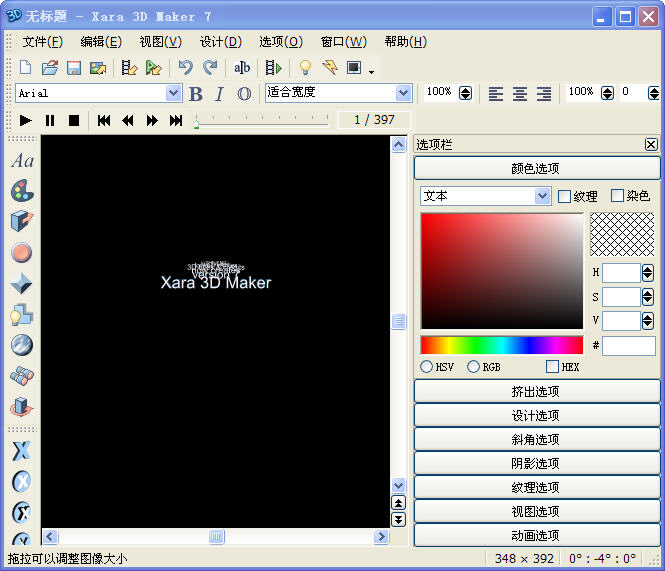
Task: Open the 文本 color target dropdown
Action: tap(542, 196)
